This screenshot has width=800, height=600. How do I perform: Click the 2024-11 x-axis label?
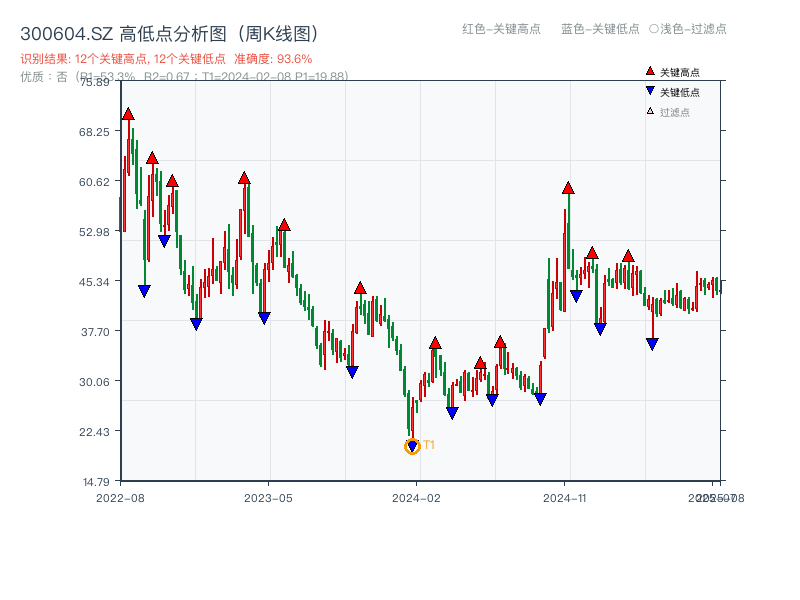pos(565,498)
